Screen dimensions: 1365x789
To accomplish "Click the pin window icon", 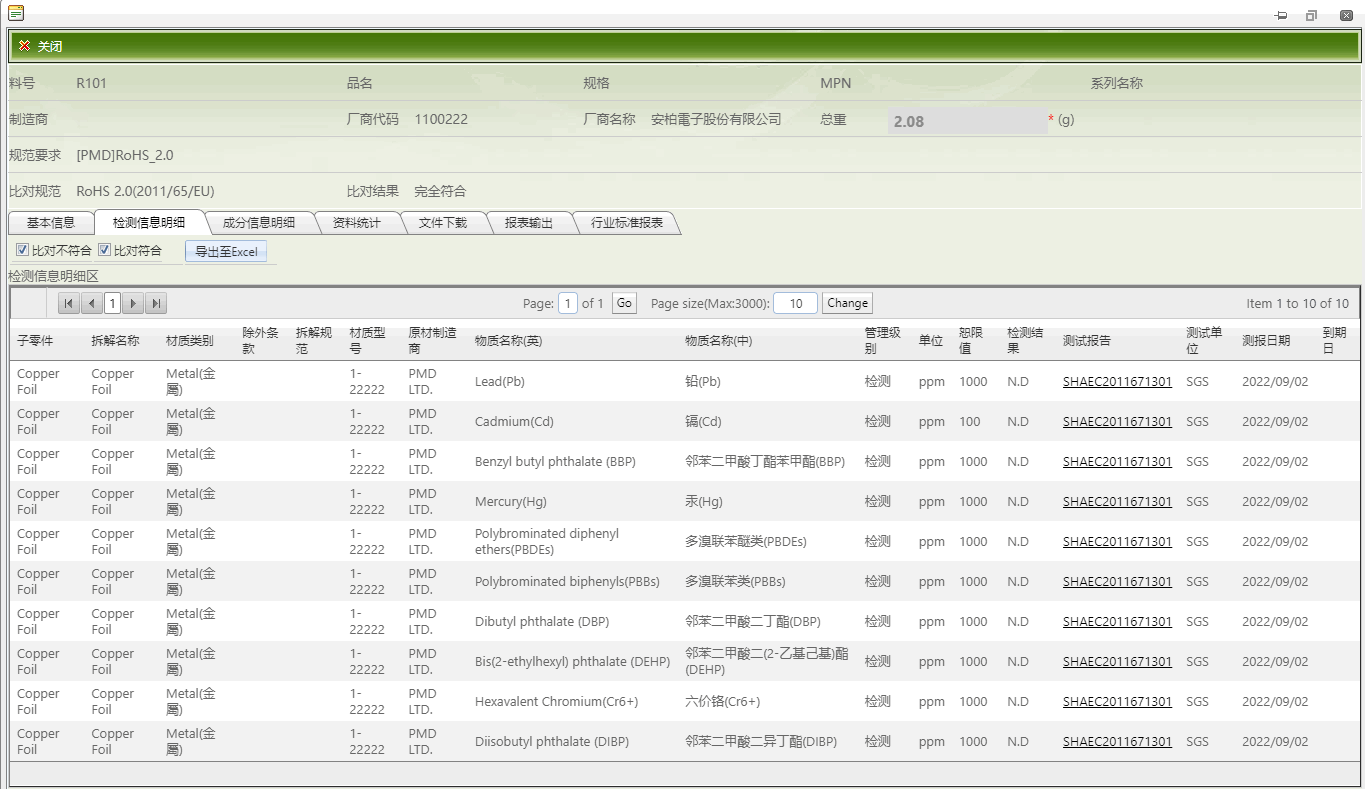I will (1281, 15).
